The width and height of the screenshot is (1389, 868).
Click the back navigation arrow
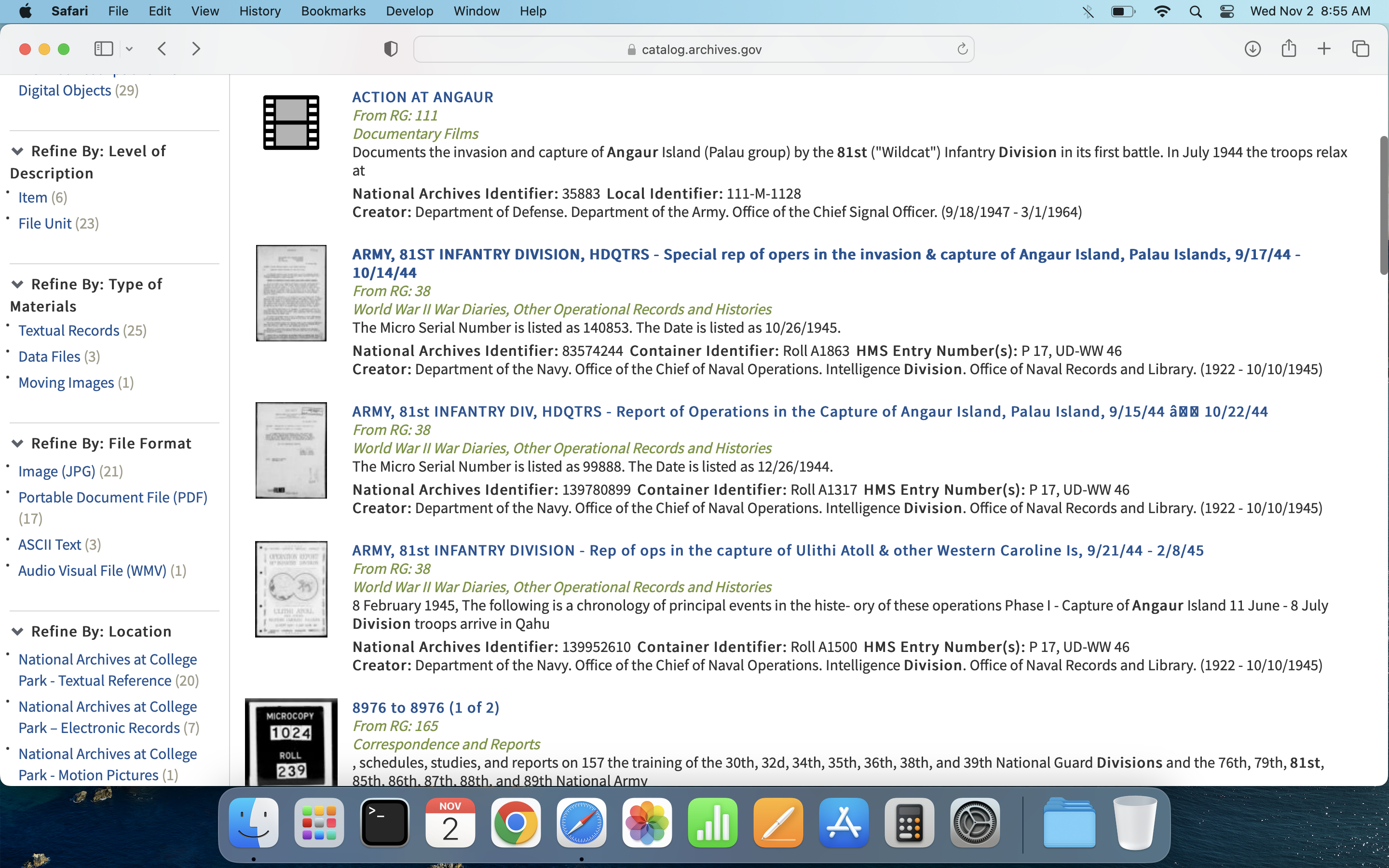pos(162,49)
